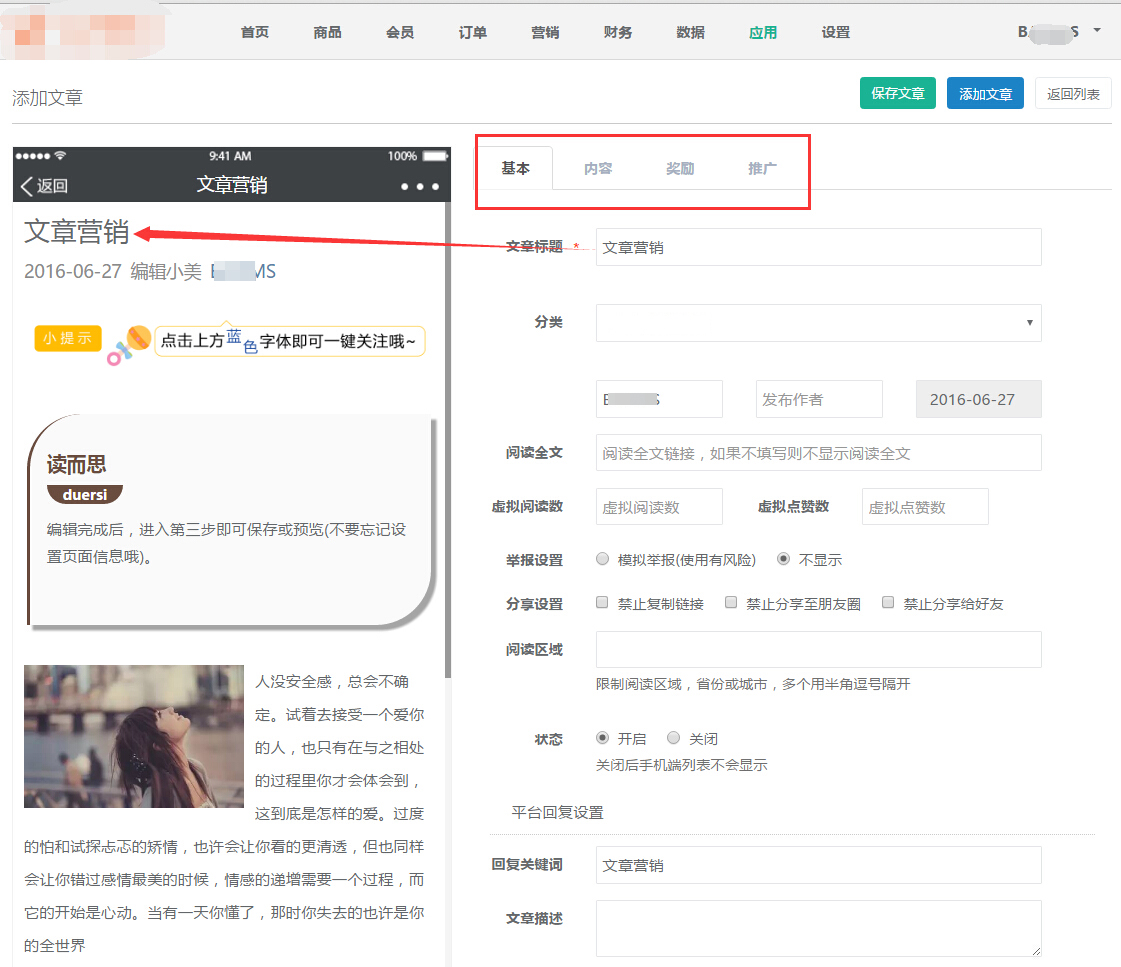
Task: Switch to the 内容 tab
Action: point(598,169)
